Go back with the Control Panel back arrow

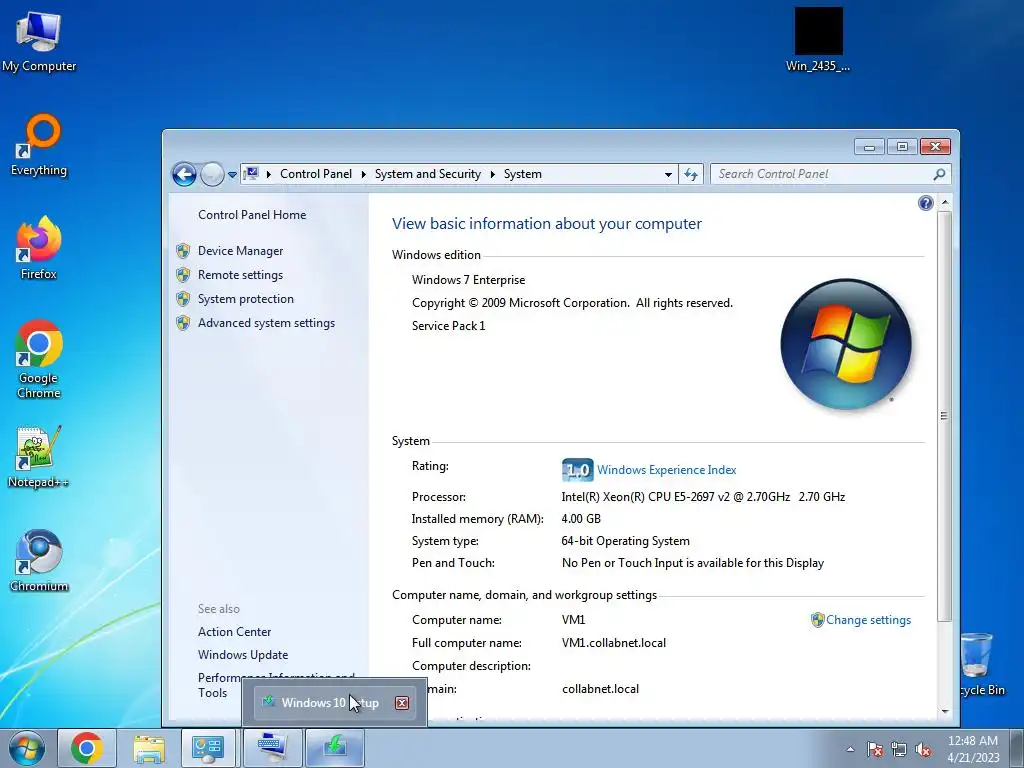(x=184, y=174)
